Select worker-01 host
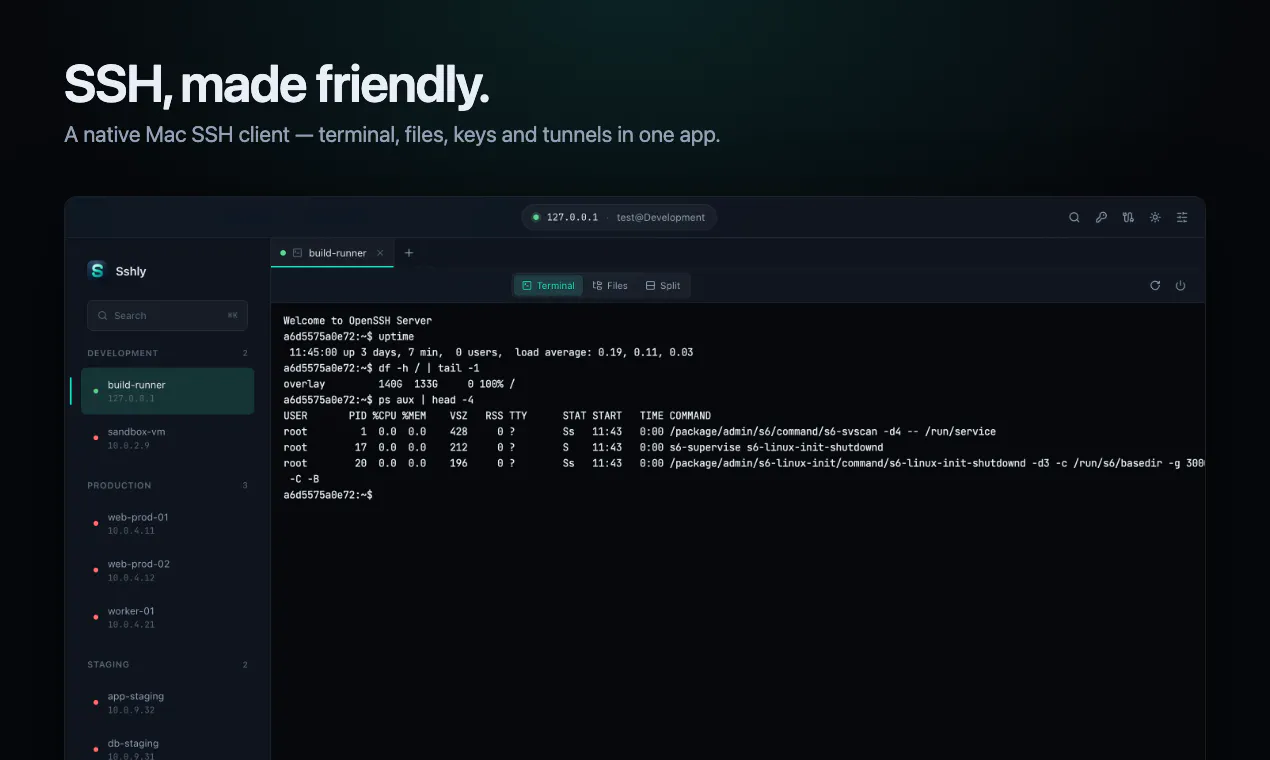 tap(168, 617)
